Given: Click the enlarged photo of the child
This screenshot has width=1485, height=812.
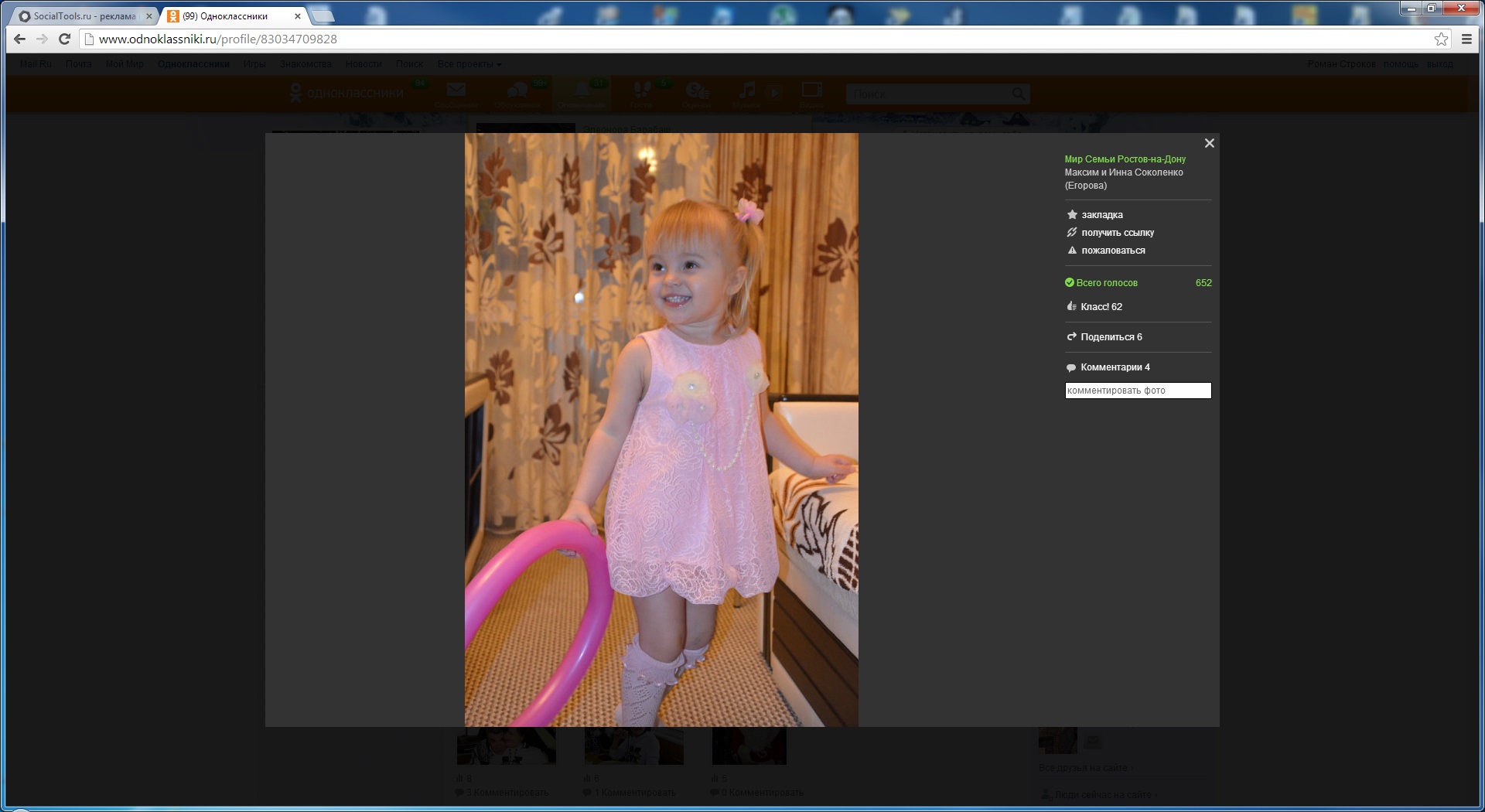Looking at the screenshot, I should [x=661, y=430].
